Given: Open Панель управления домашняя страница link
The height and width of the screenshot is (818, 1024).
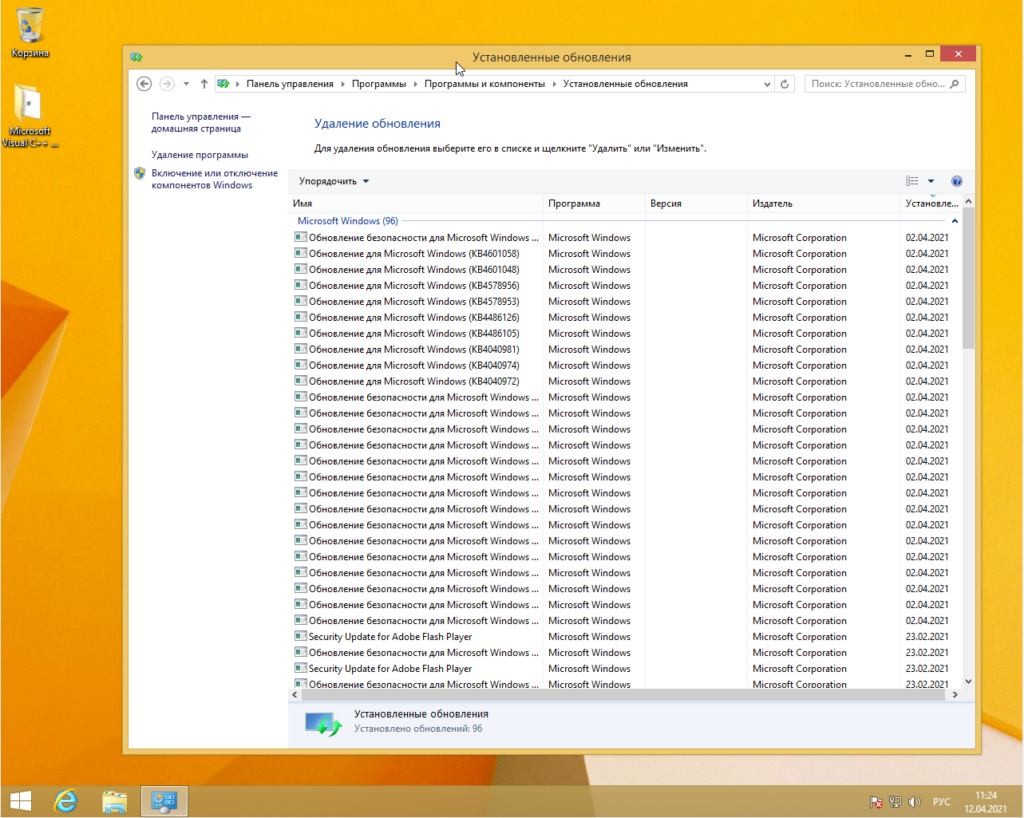Looking at the screenshot, I should [x=200, y=123].
